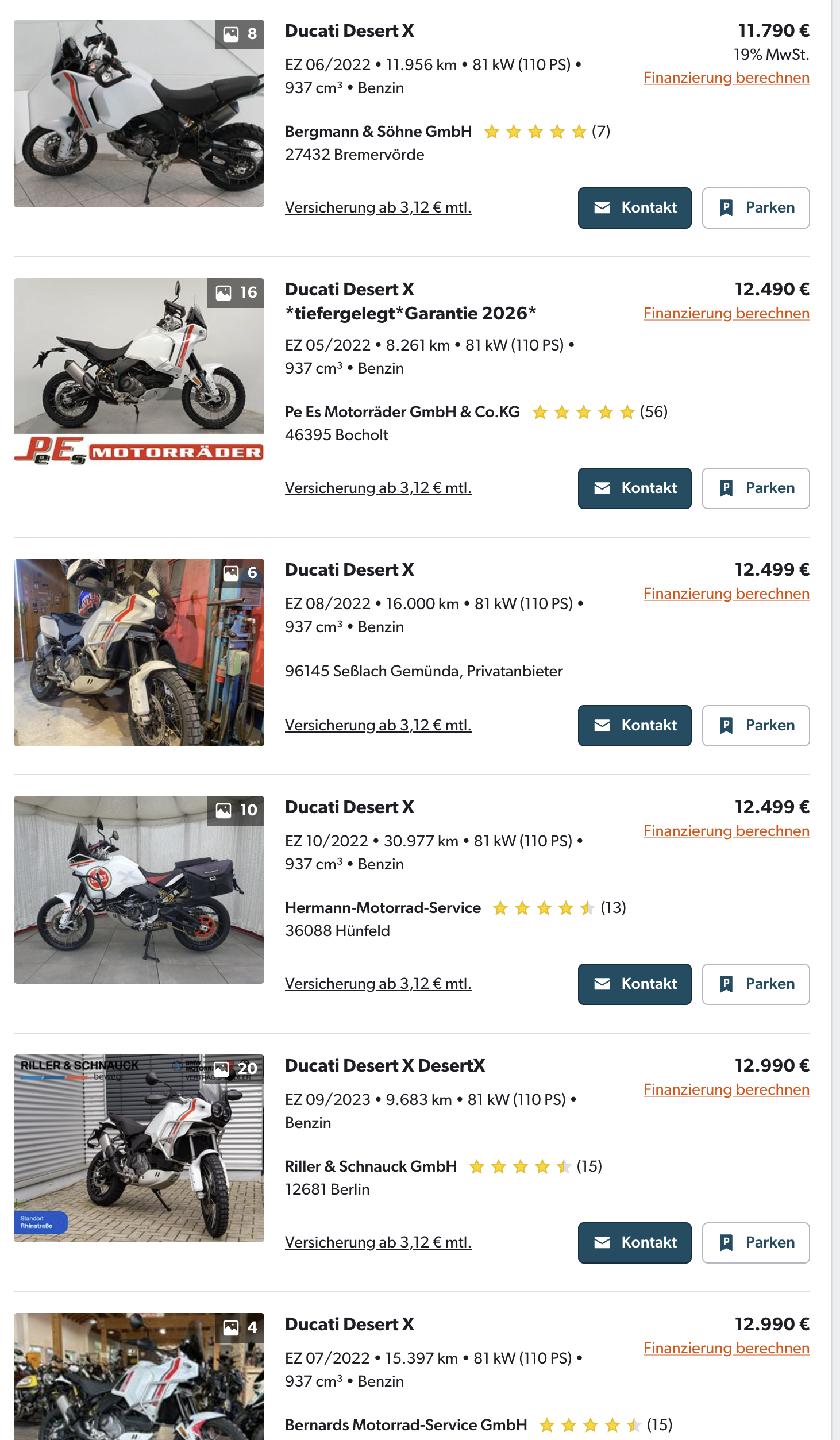Viewport: 840px width, 1440px height.
Task: Click the 16-photos gallery icon on the Pe Es listing
Action: click(x=236, y=293)
